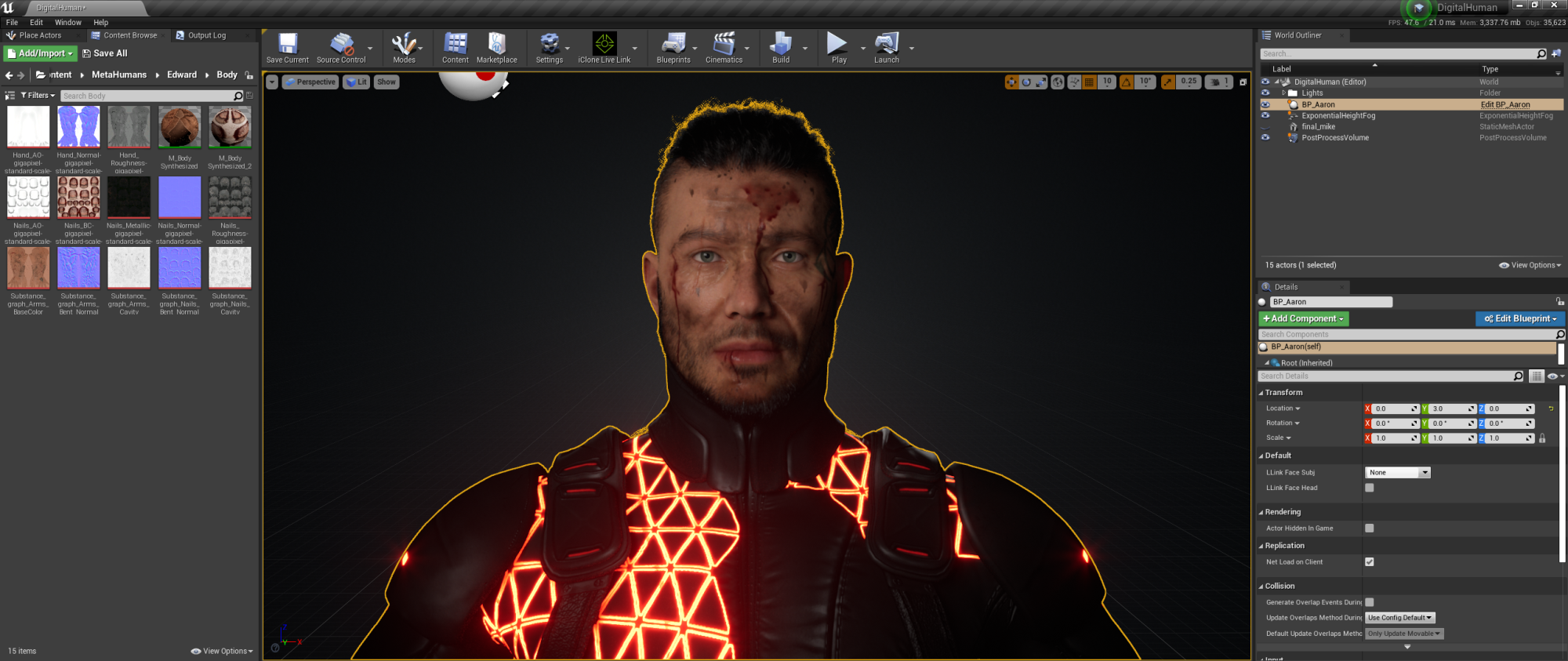The height and width of the screenshot is (661, 1568).
Task: Check the LLink Face Head checkbox
Action: coord(1369,488)
